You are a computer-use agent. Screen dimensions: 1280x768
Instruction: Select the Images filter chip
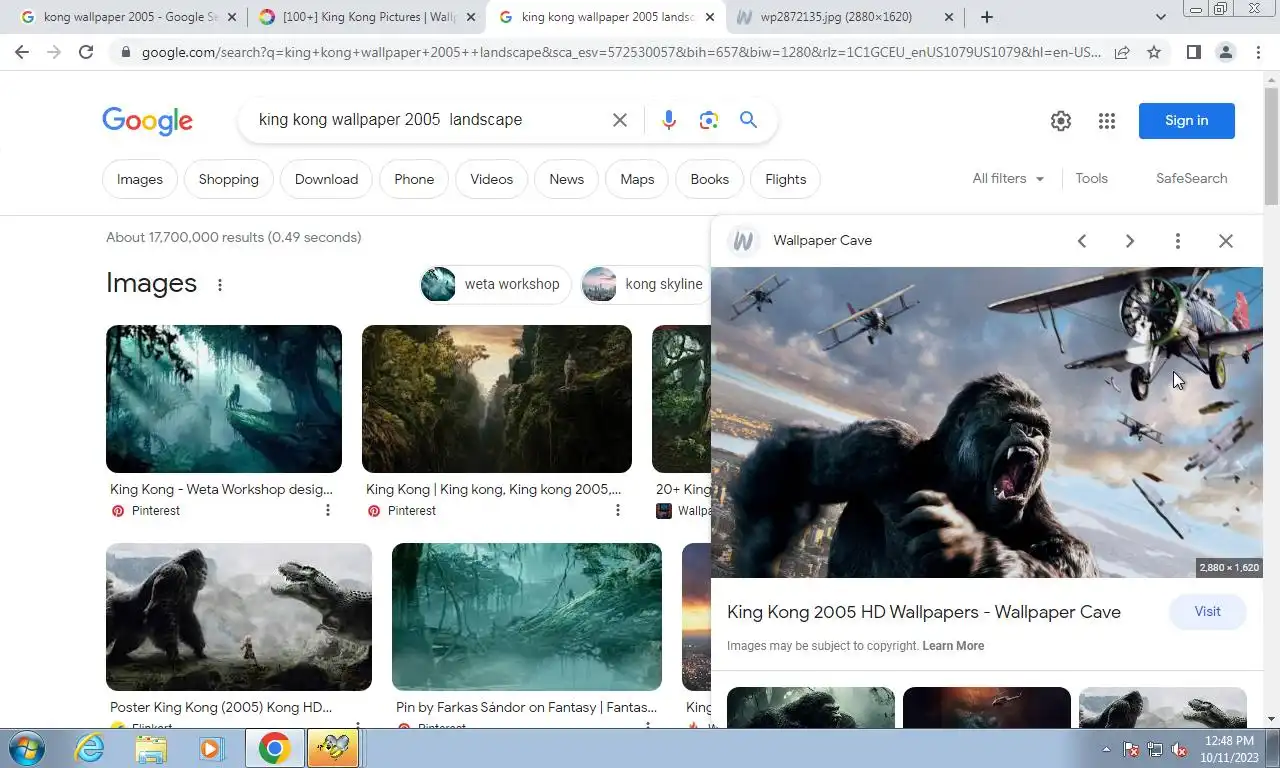point(140,180)
